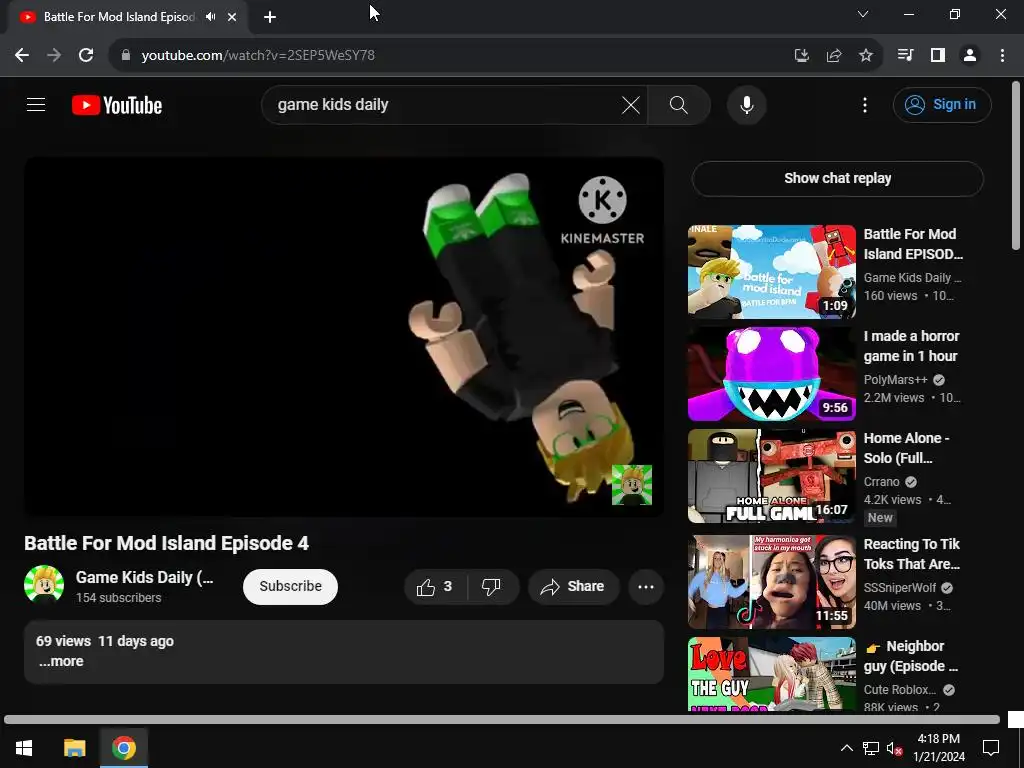Click channel watermark in video corner
Screen dimensions: 1024x768
pos(632,485)
